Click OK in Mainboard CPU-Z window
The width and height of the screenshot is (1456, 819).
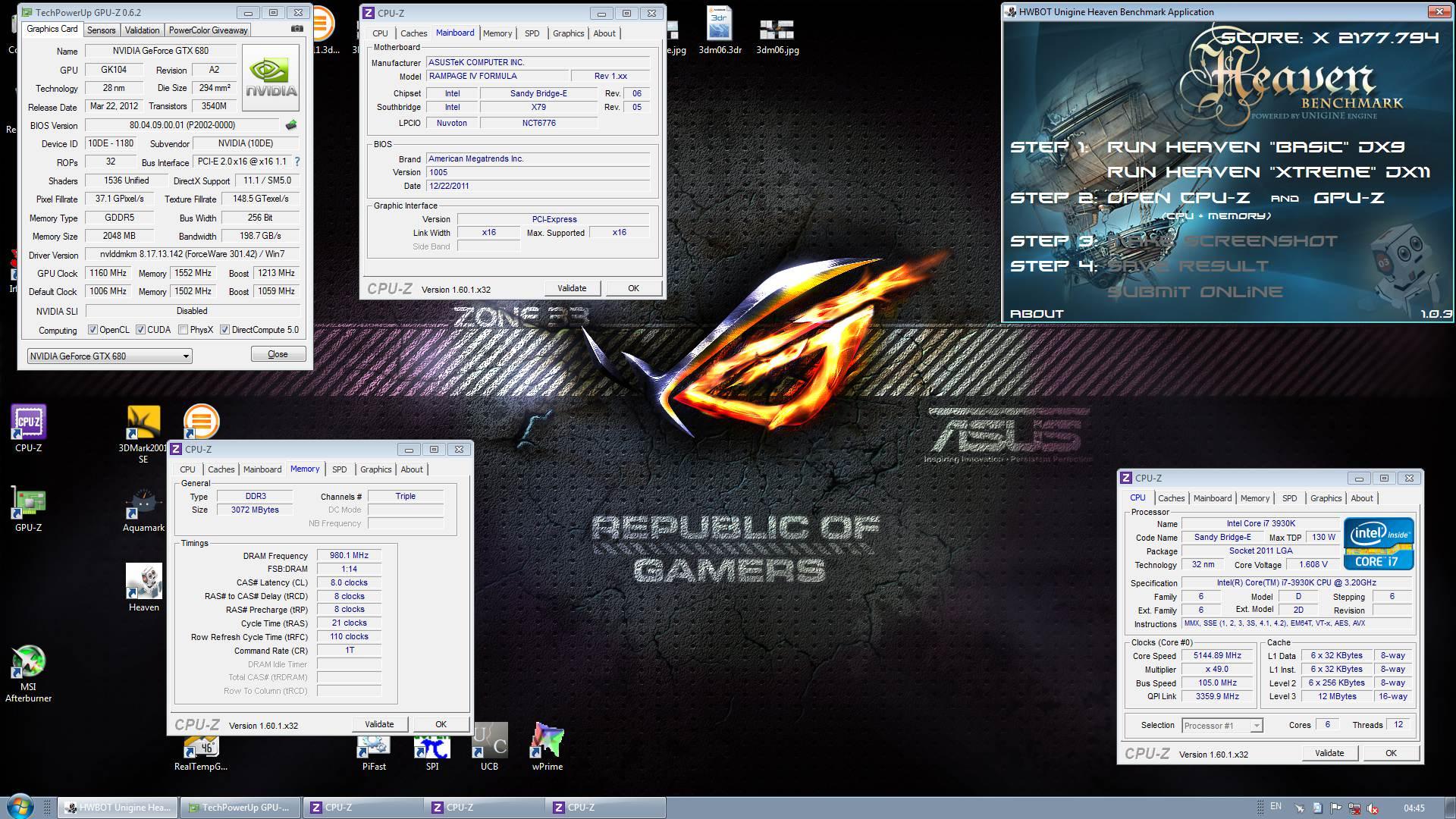pyautogui.click(x=633, y=288)
